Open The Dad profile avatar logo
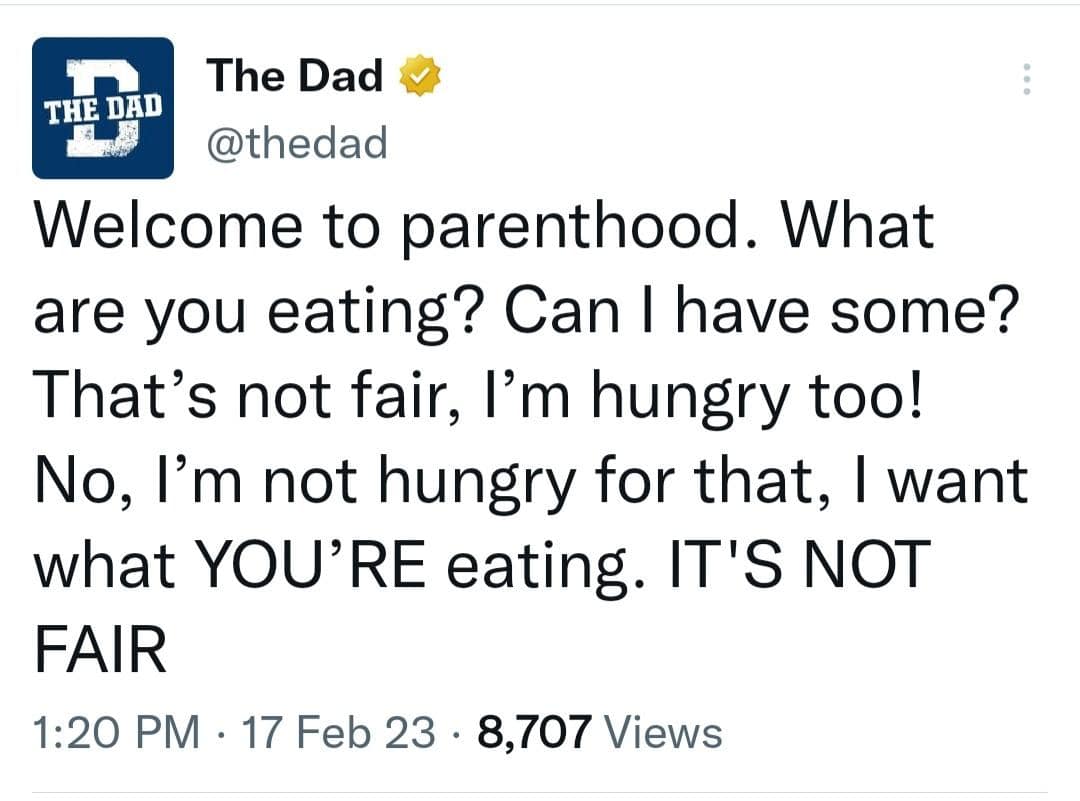The height and width of the screenshot is (801, 1080). click(x=103, y=108)
